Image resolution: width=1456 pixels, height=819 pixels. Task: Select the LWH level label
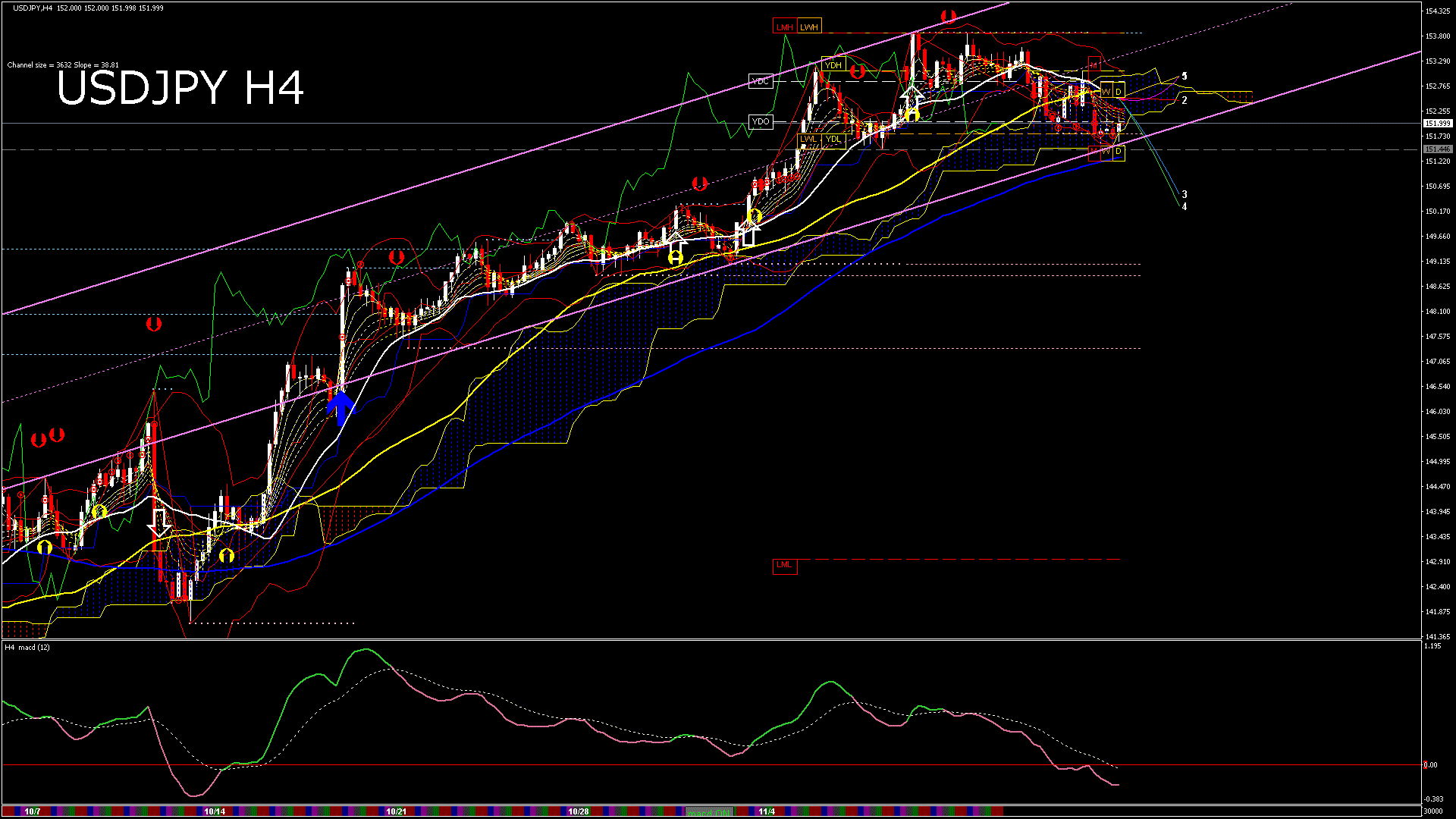click(x=809, y=27)
